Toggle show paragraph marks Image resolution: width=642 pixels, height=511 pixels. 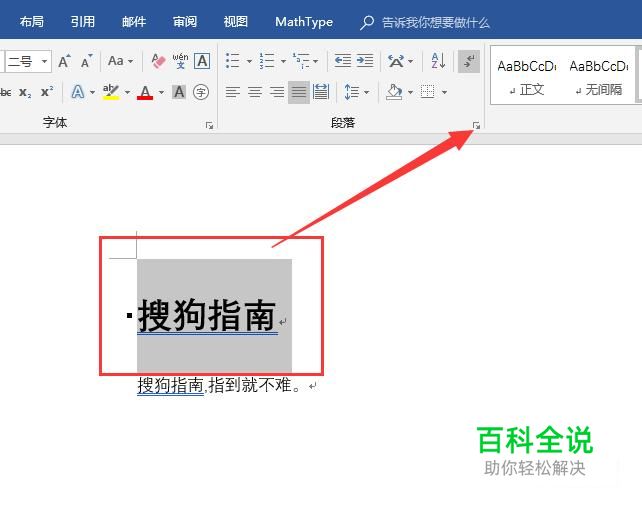point(469,61)
